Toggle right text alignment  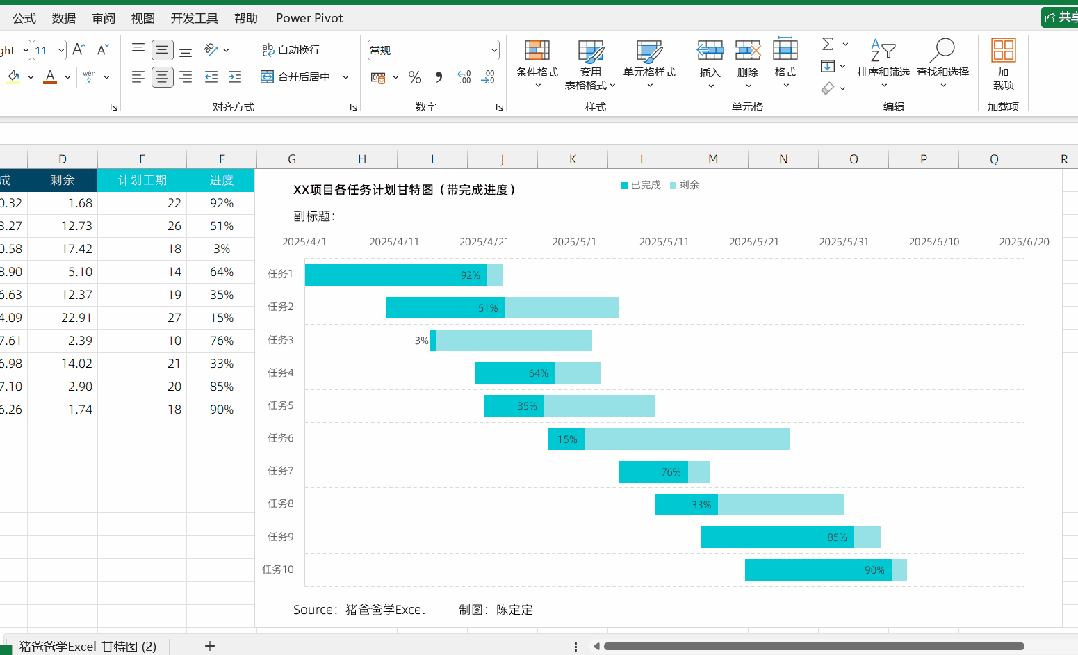coord(186,77)
